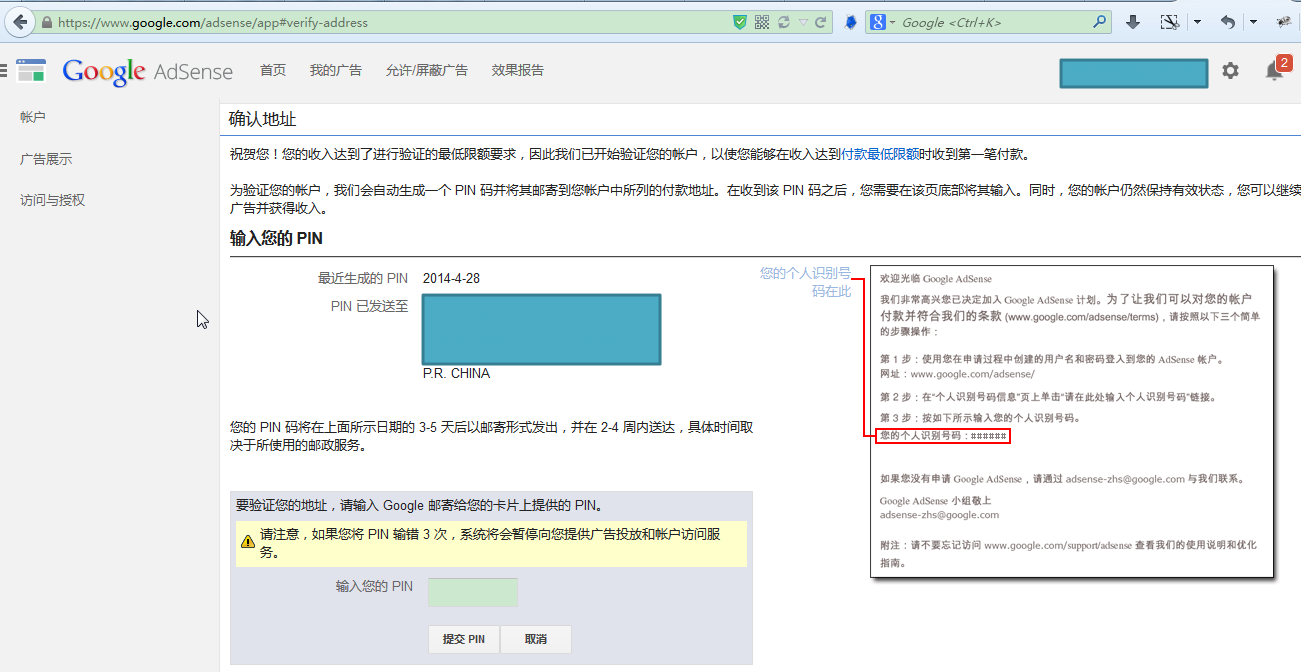Click the 确认地址 page heading
The width and height of the screenshot is (1301, 672).
coord(263,119)
